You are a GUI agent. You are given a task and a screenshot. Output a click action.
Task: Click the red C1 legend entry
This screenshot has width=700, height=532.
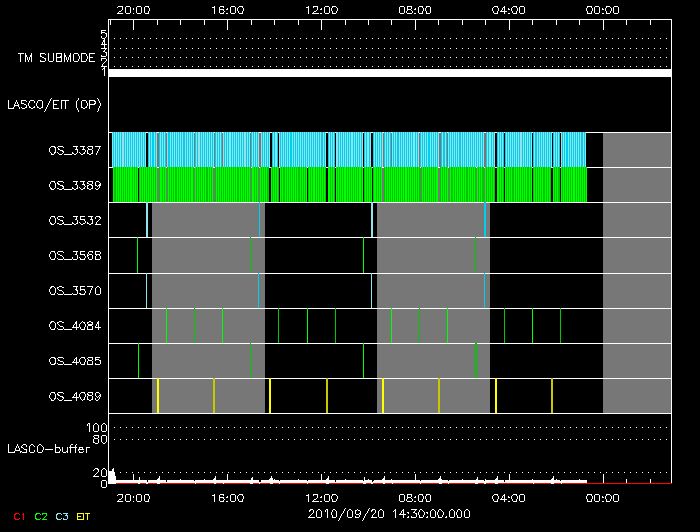click(x=17, y=516)
